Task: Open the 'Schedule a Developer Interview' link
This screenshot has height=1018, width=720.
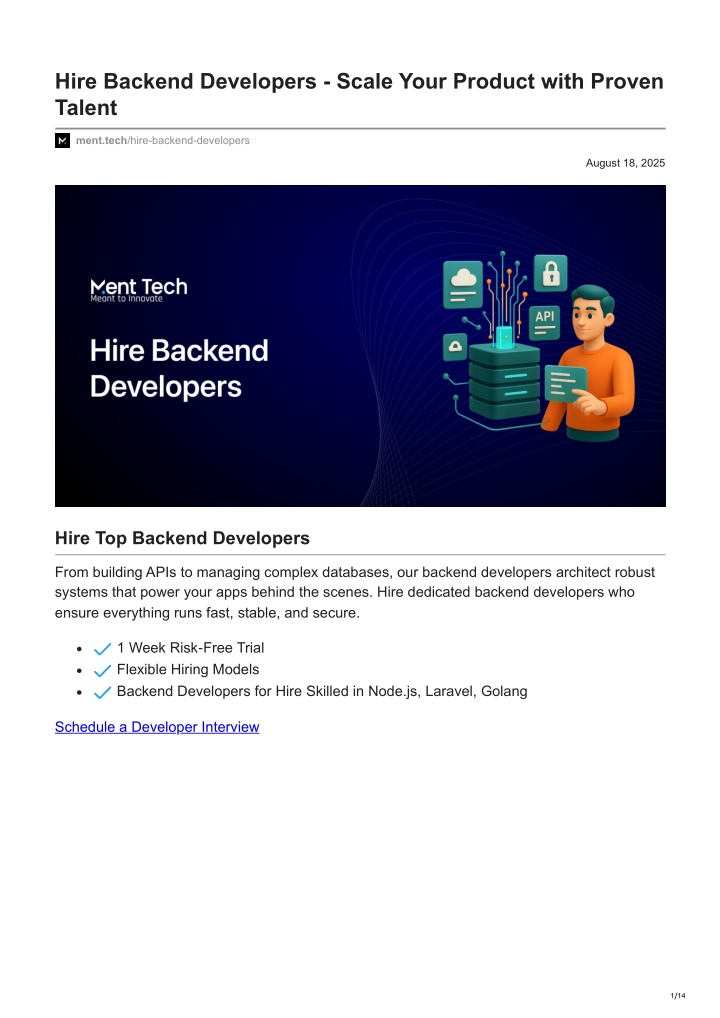Action: click(157, 727)
